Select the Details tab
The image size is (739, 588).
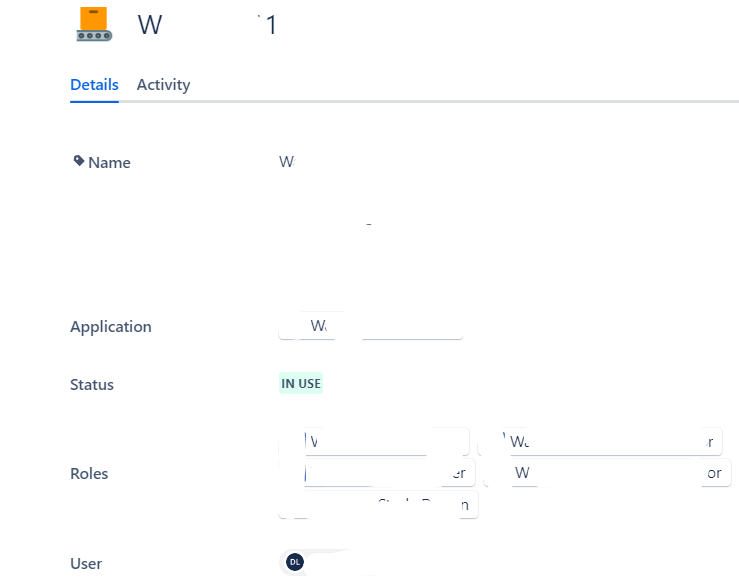94,85
